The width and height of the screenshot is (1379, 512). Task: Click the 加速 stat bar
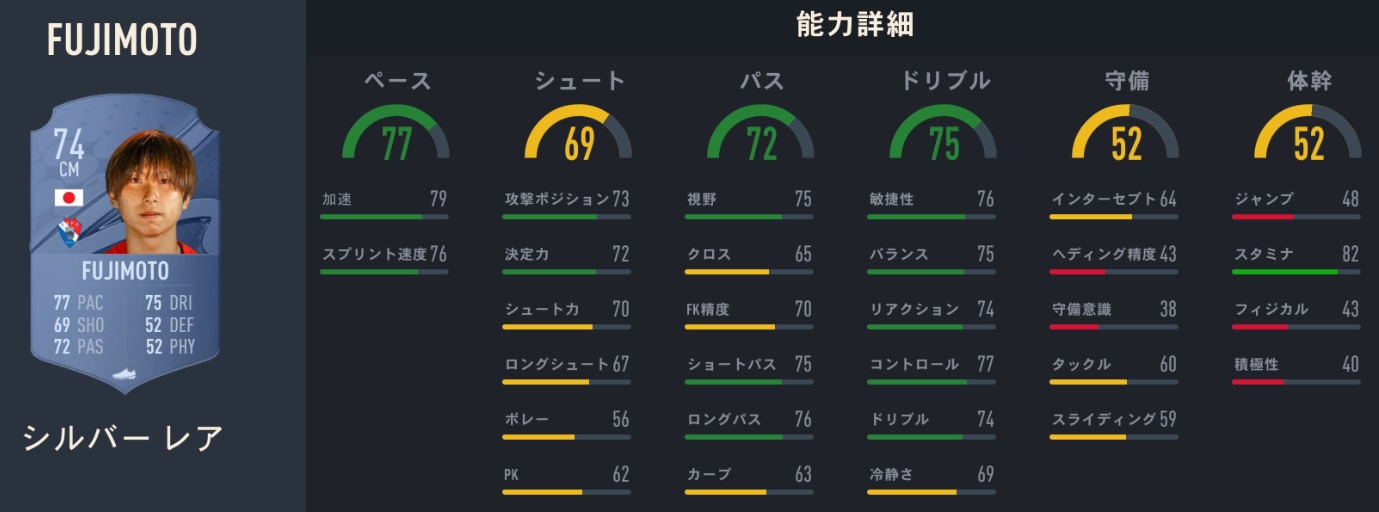click(384, 216)
